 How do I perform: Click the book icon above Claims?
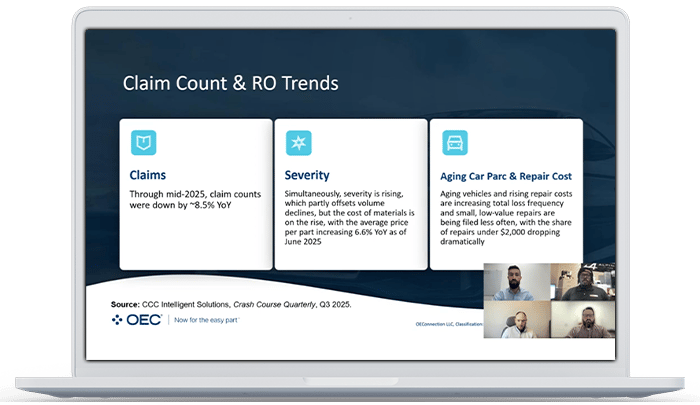point(143,143)
